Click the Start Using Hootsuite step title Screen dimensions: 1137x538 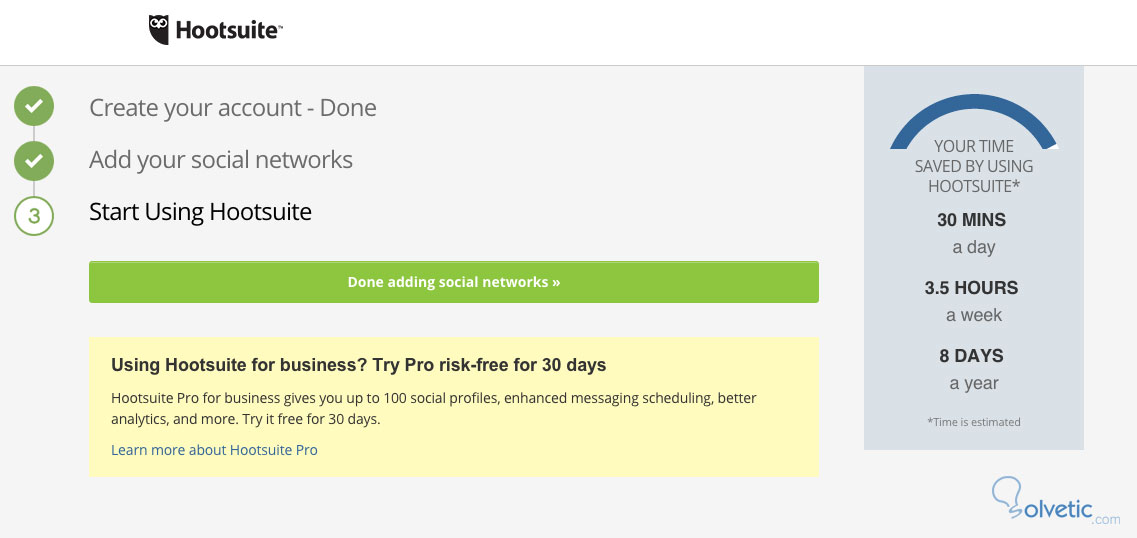(200, 212)
